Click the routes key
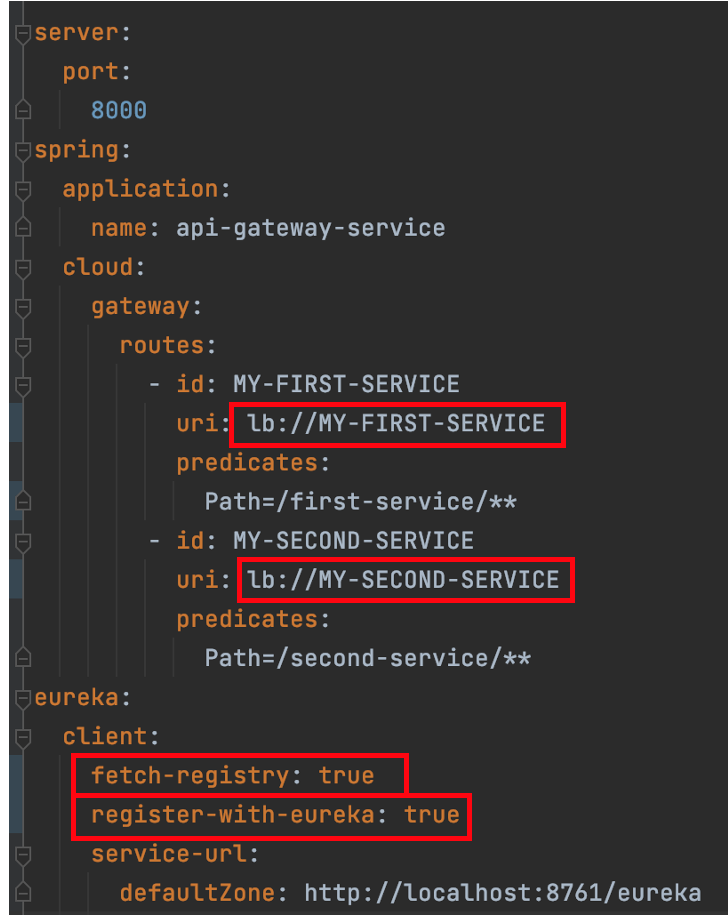Screen dimensions: 728x916 pyautogui.click(x=161, y=346)
